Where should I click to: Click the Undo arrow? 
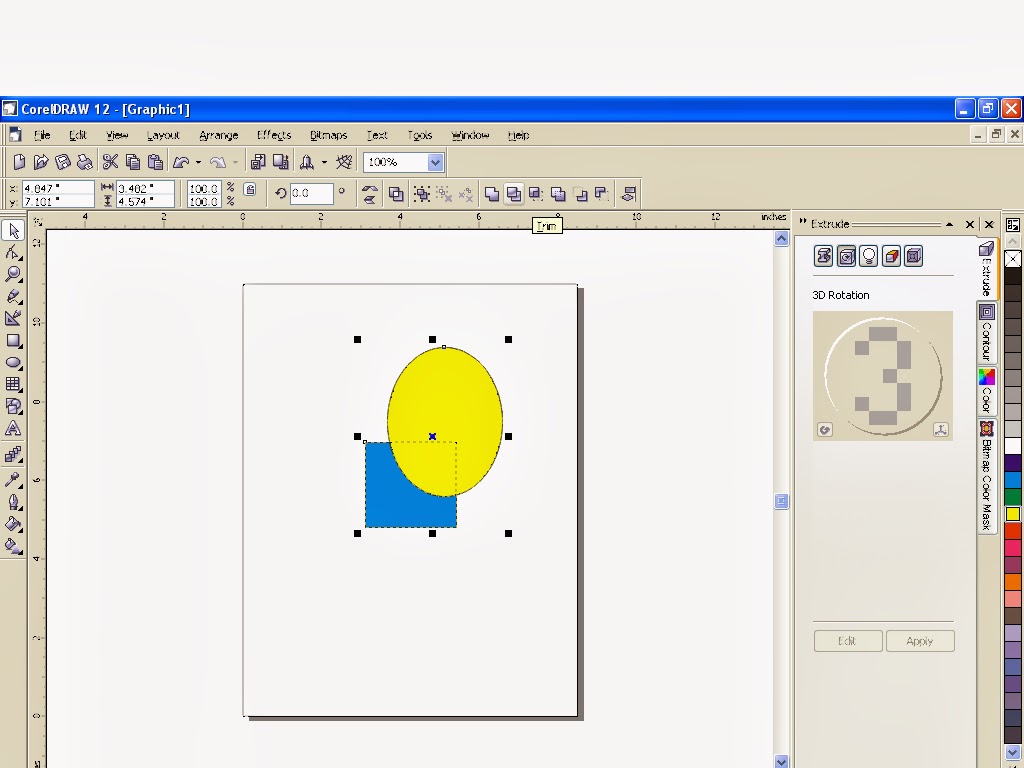pyautogui.click(x=181, y=162)
